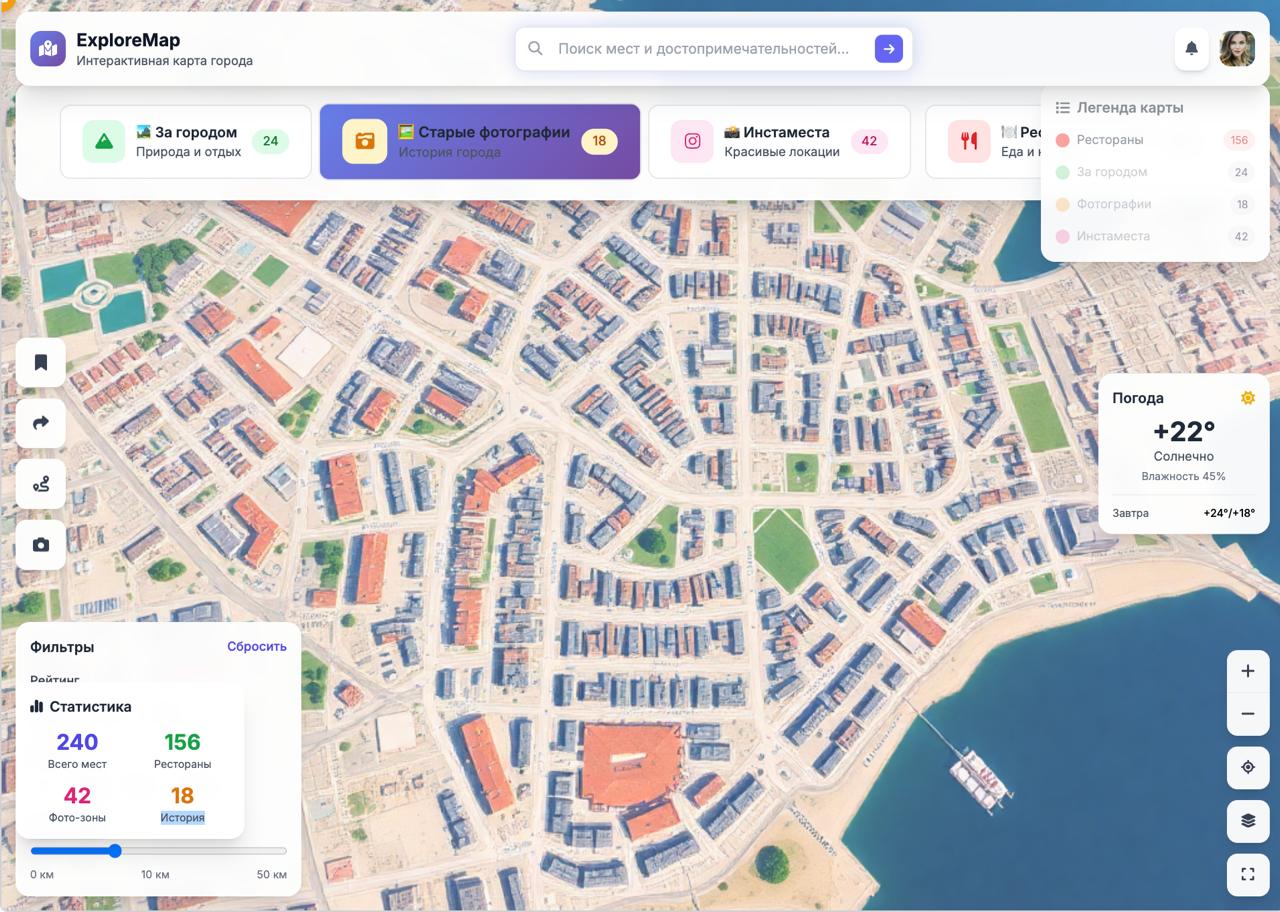Enter fullscreen map mode
The height and width of the screenshot is (912, 1280).
(x=1247, y=874)
